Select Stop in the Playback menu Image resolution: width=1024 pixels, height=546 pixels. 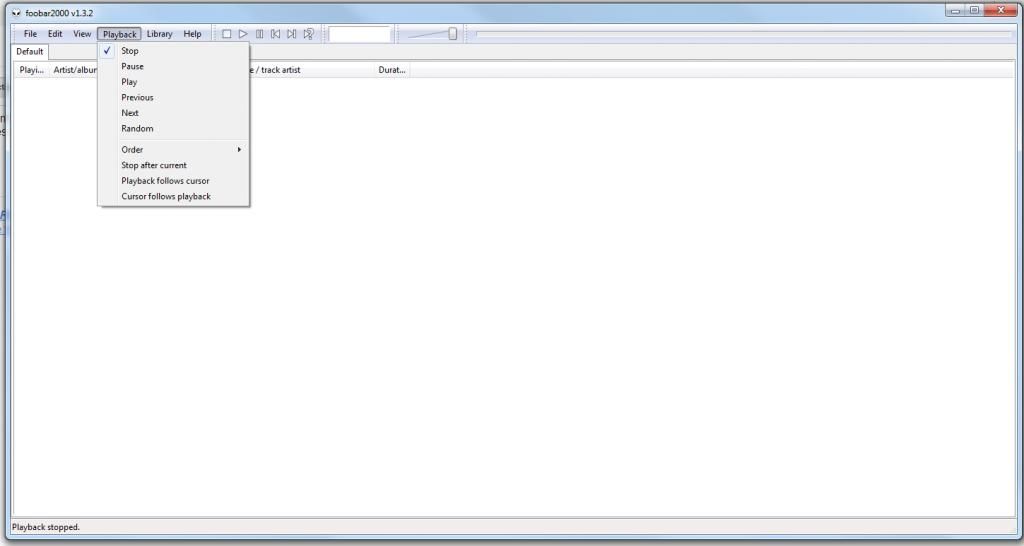[174, 51]
